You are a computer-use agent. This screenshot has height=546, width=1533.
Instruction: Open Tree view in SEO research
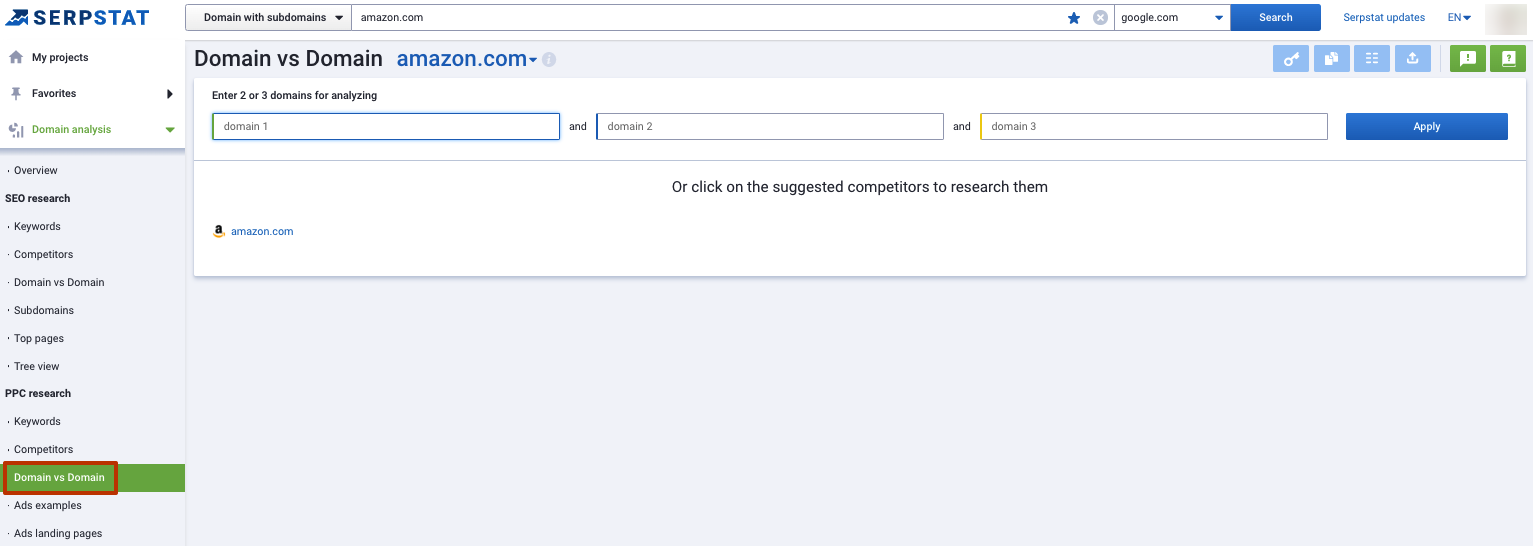coord(37,367)
